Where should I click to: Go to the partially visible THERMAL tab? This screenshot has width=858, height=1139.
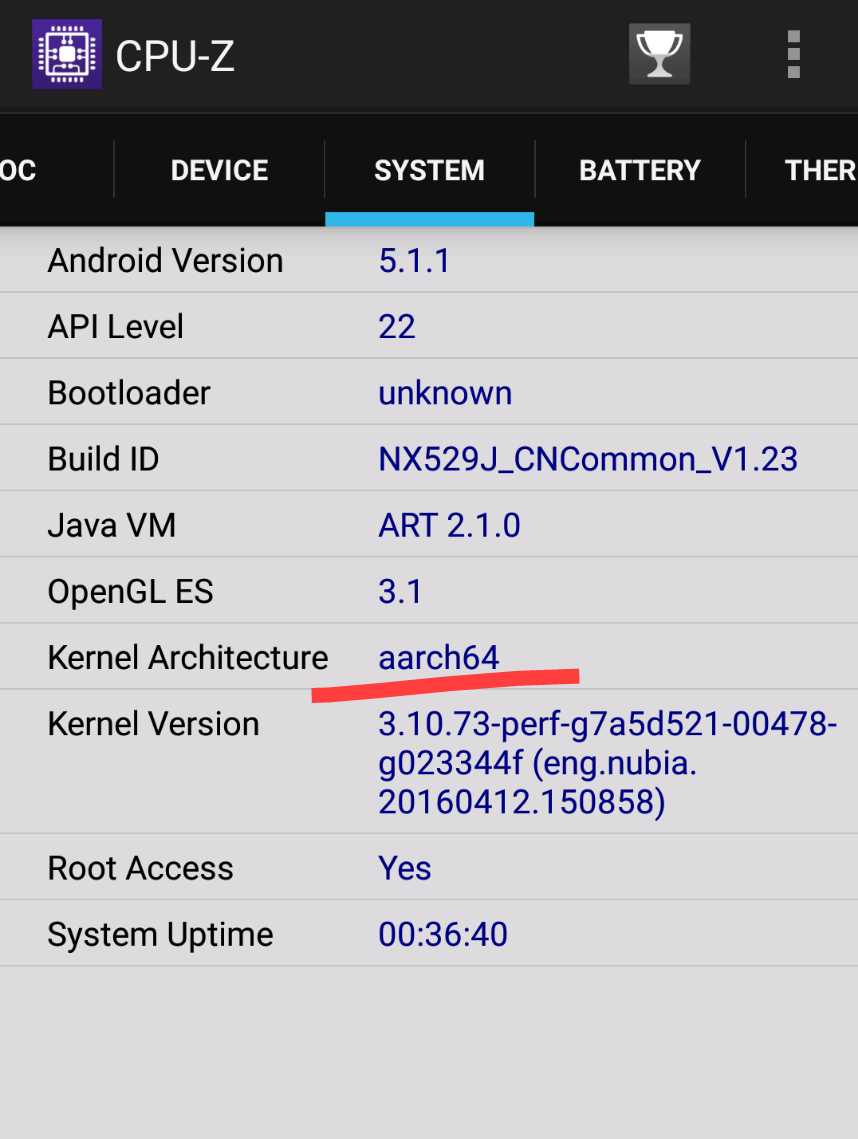[x=803, y=171]
